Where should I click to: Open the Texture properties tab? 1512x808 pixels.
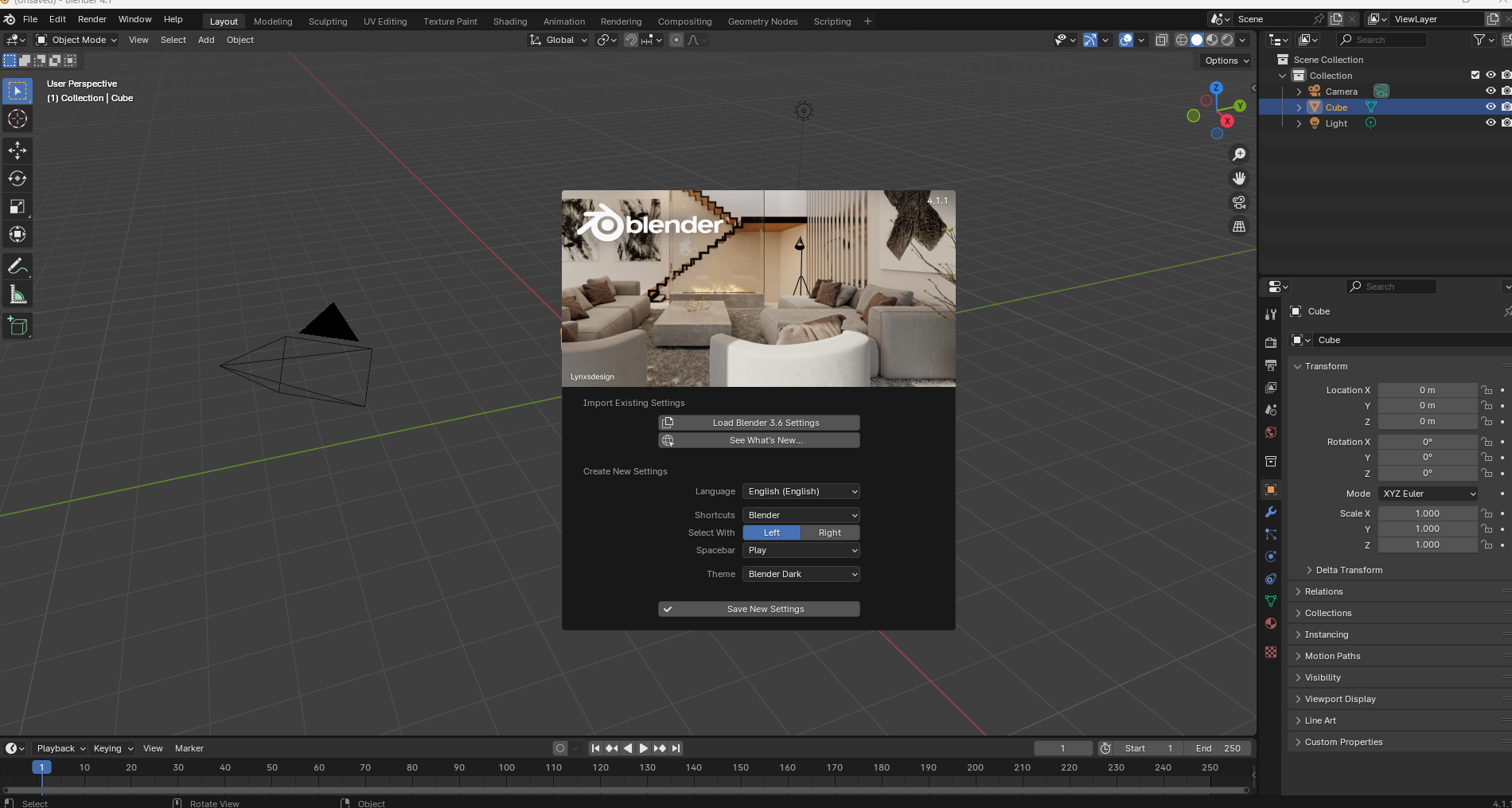pyautogui.click(x=1271, y=652)
